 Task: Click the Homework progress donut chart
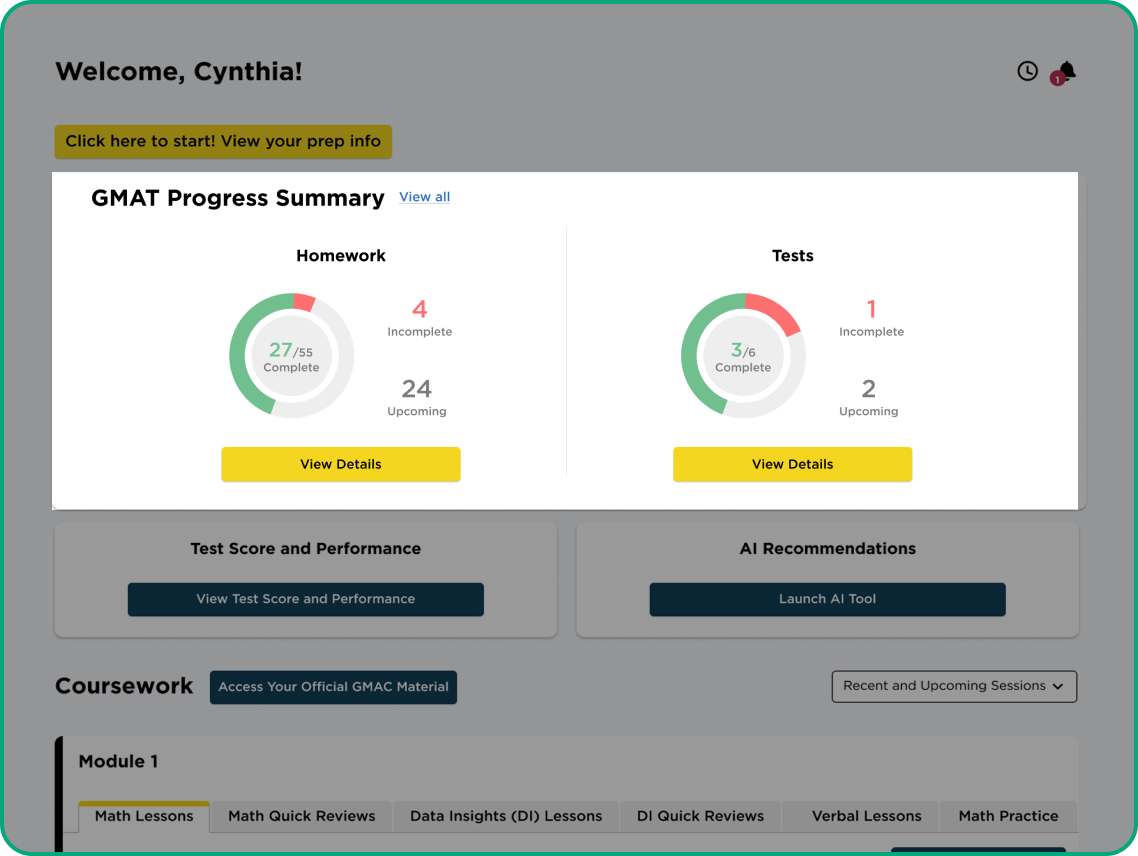[291, 355]
